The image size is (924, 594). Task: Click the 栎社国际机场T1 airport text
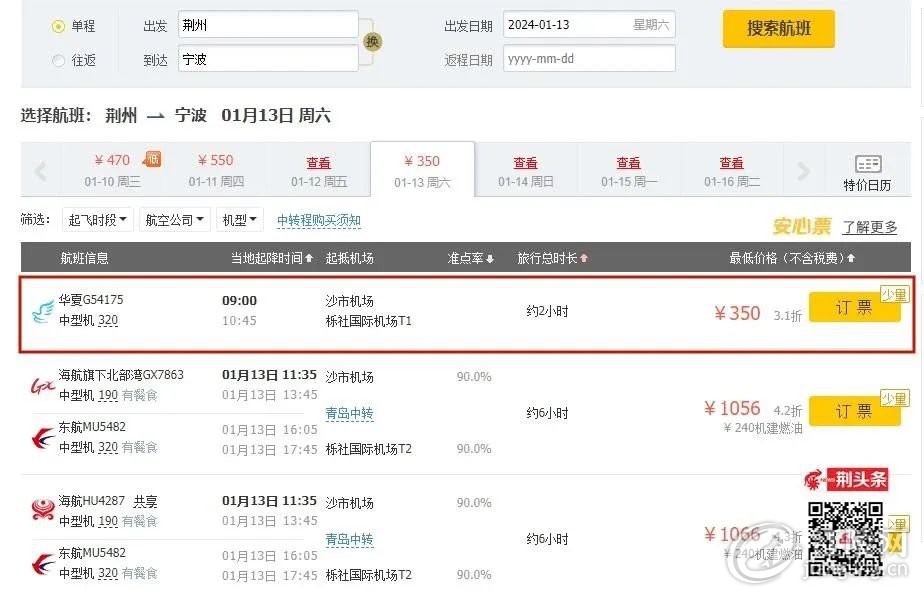tap(368, 321)
